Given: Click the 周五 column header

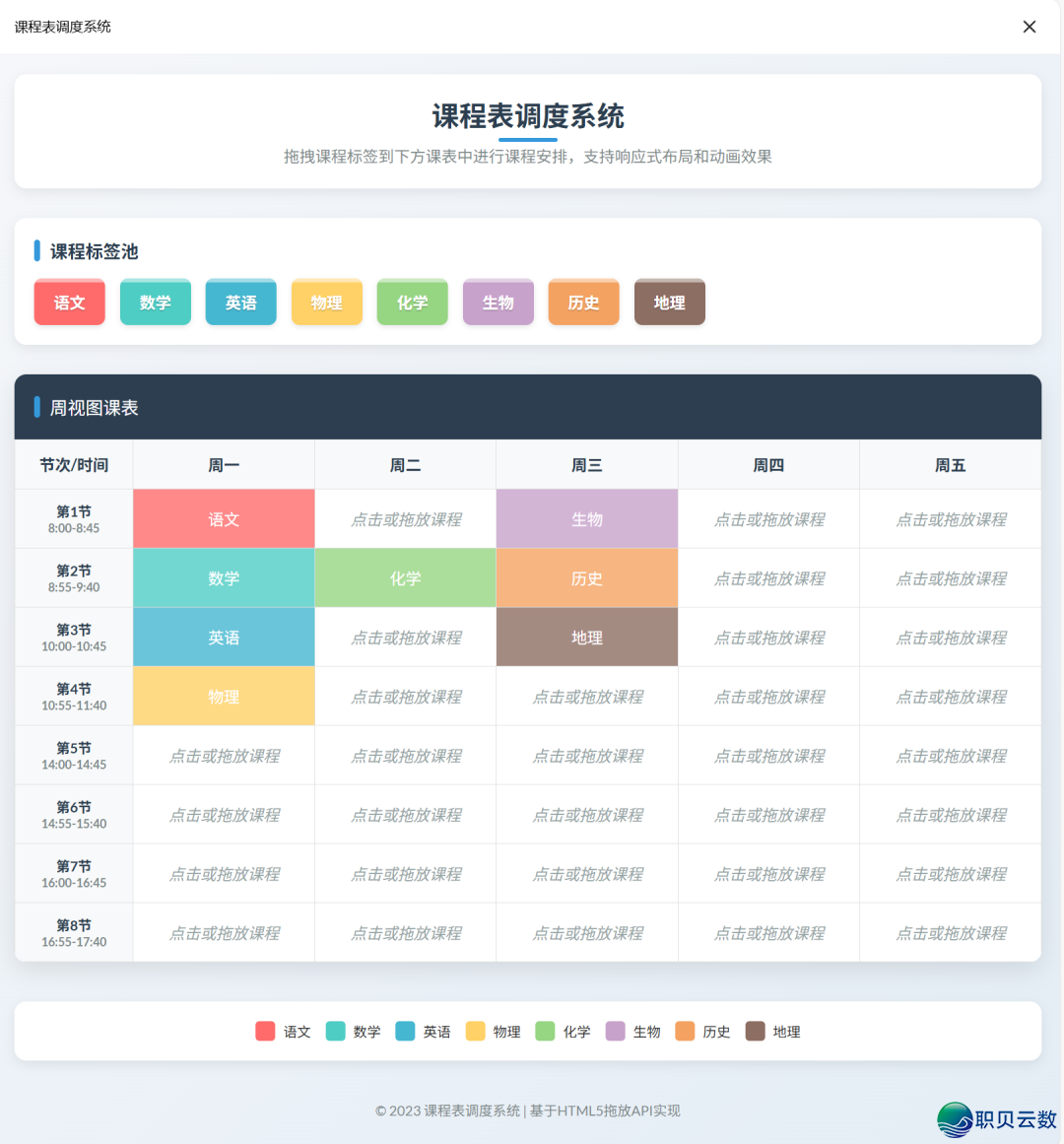Looking at the screenshot, I should point(951,465).
